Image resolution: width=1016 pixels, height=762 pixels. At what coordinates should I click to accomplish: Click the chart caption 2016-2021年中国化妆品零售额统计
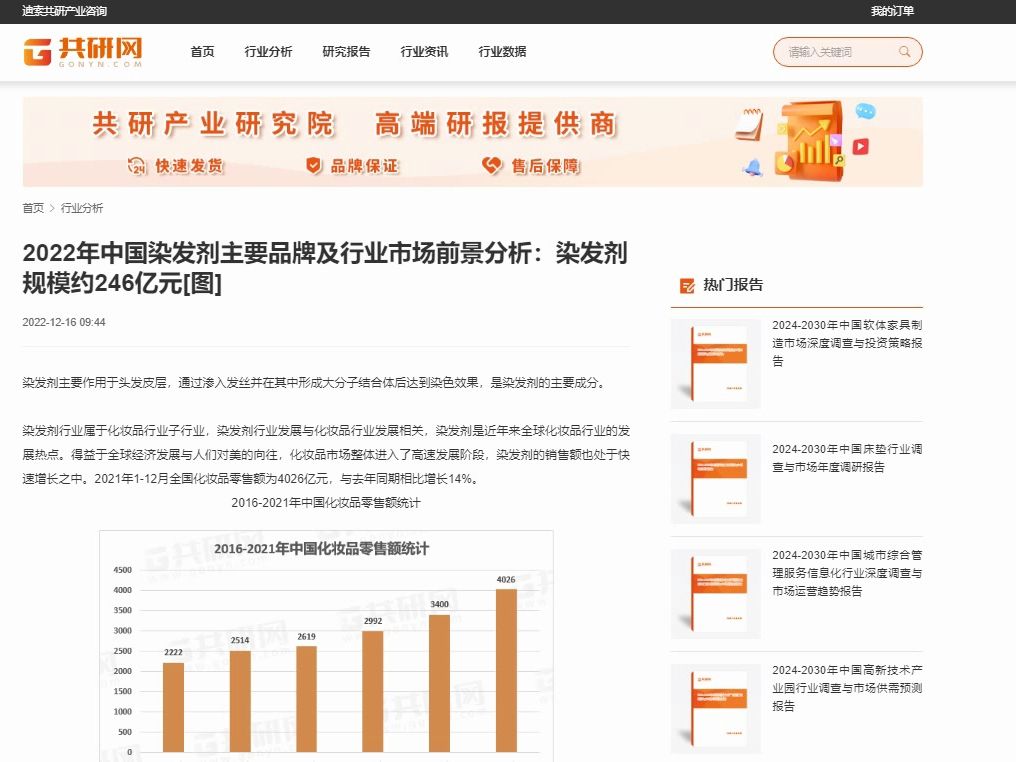point(326,503)
